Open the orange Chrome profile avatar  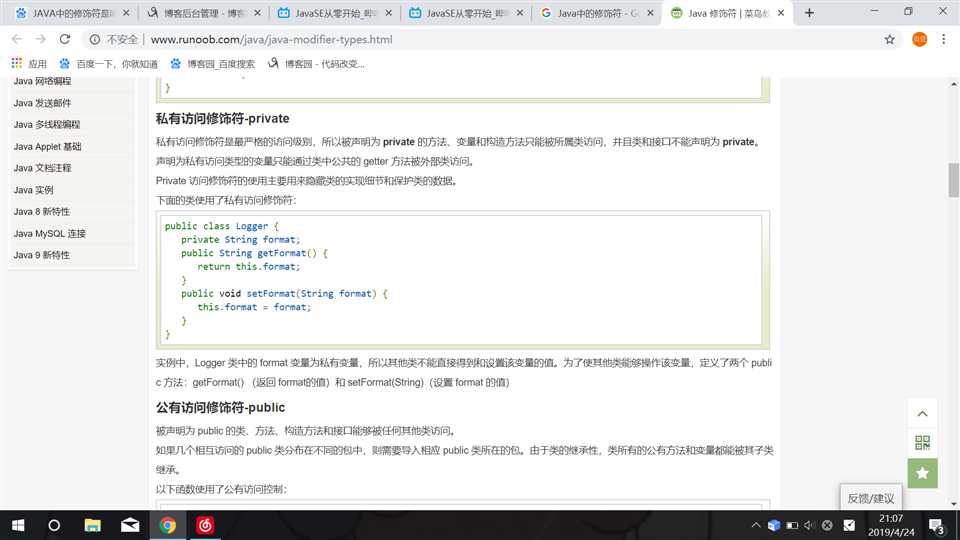(920, 39)
